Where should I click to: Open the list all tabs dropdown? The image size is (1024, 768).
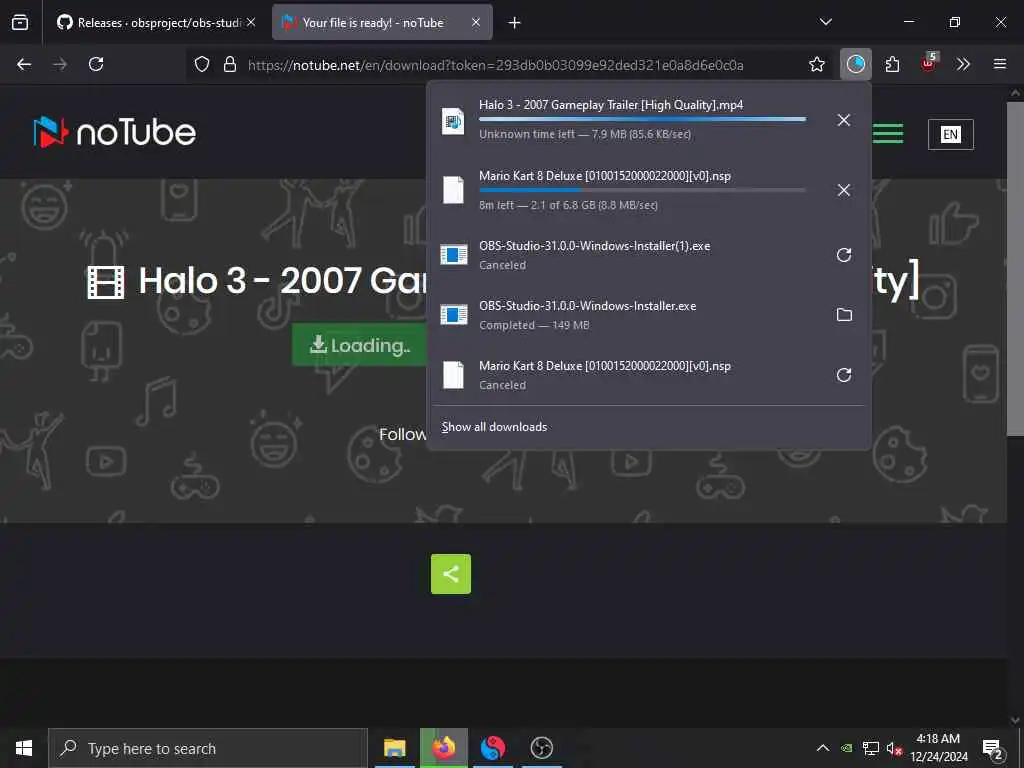[x=825, y=22]
